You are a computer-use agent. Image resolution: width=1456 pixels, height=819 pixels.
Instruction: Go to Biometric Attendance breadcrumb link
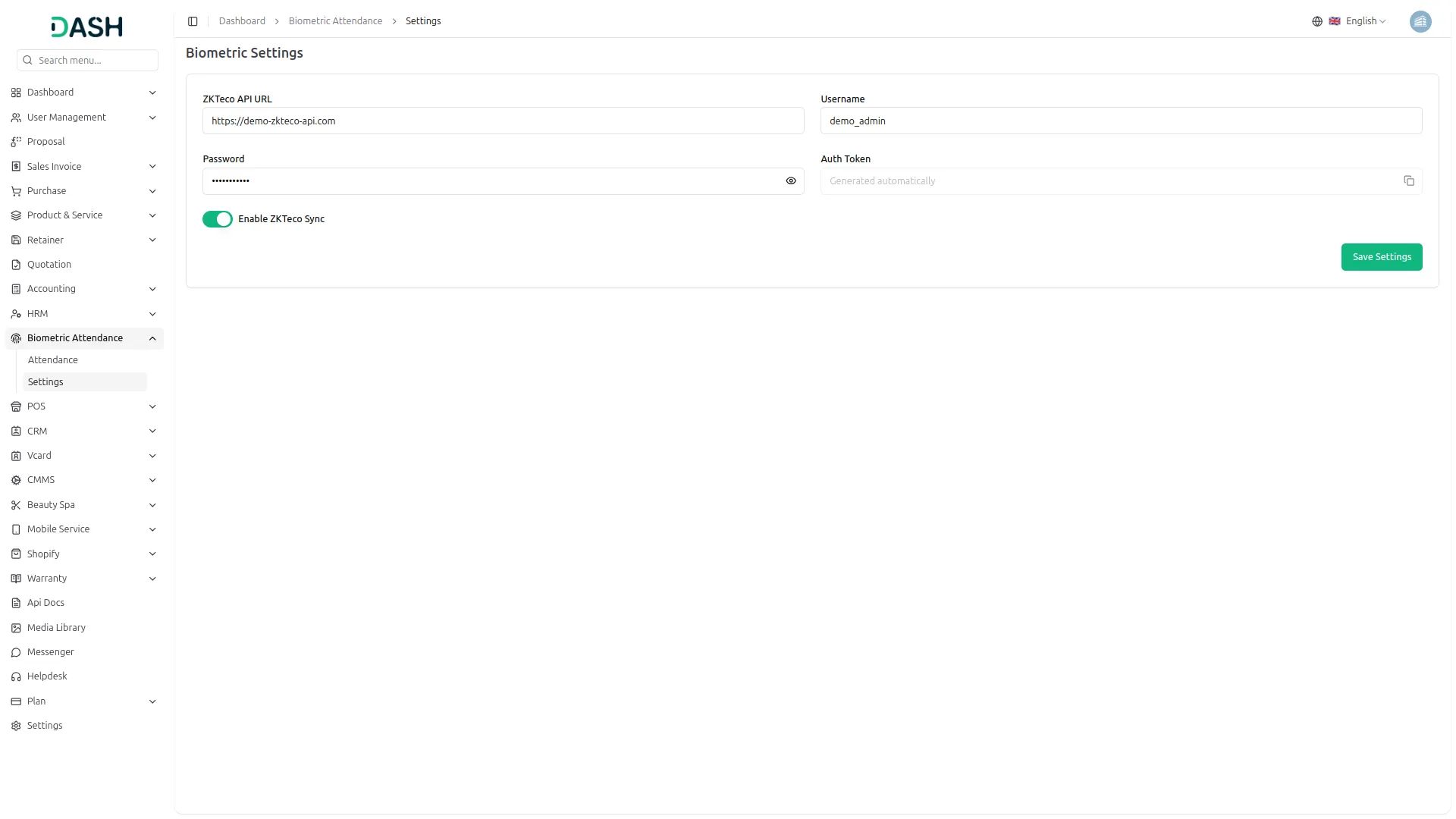point(335,21)
